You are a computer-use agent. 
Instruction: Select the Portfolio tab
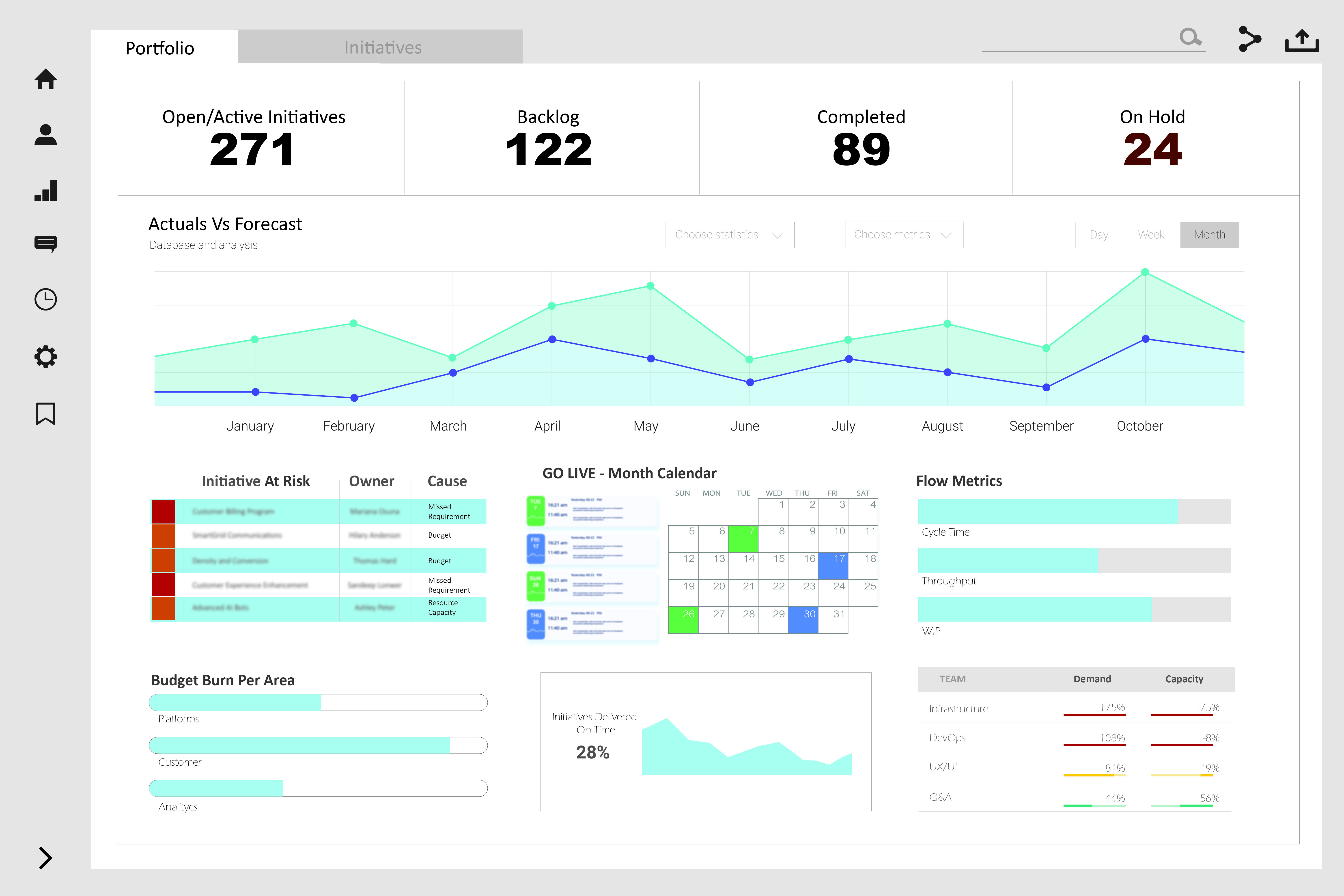pyautogui.click(x=160, y=48)
